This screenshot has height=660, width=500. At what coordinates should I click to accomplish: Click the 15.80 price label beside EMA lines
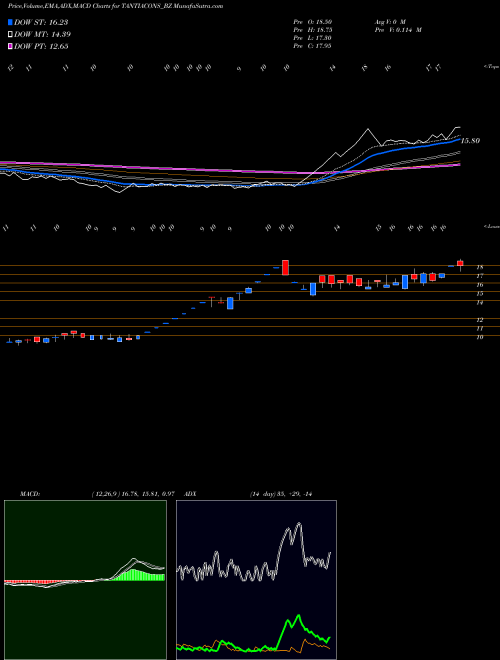(471, 141)
